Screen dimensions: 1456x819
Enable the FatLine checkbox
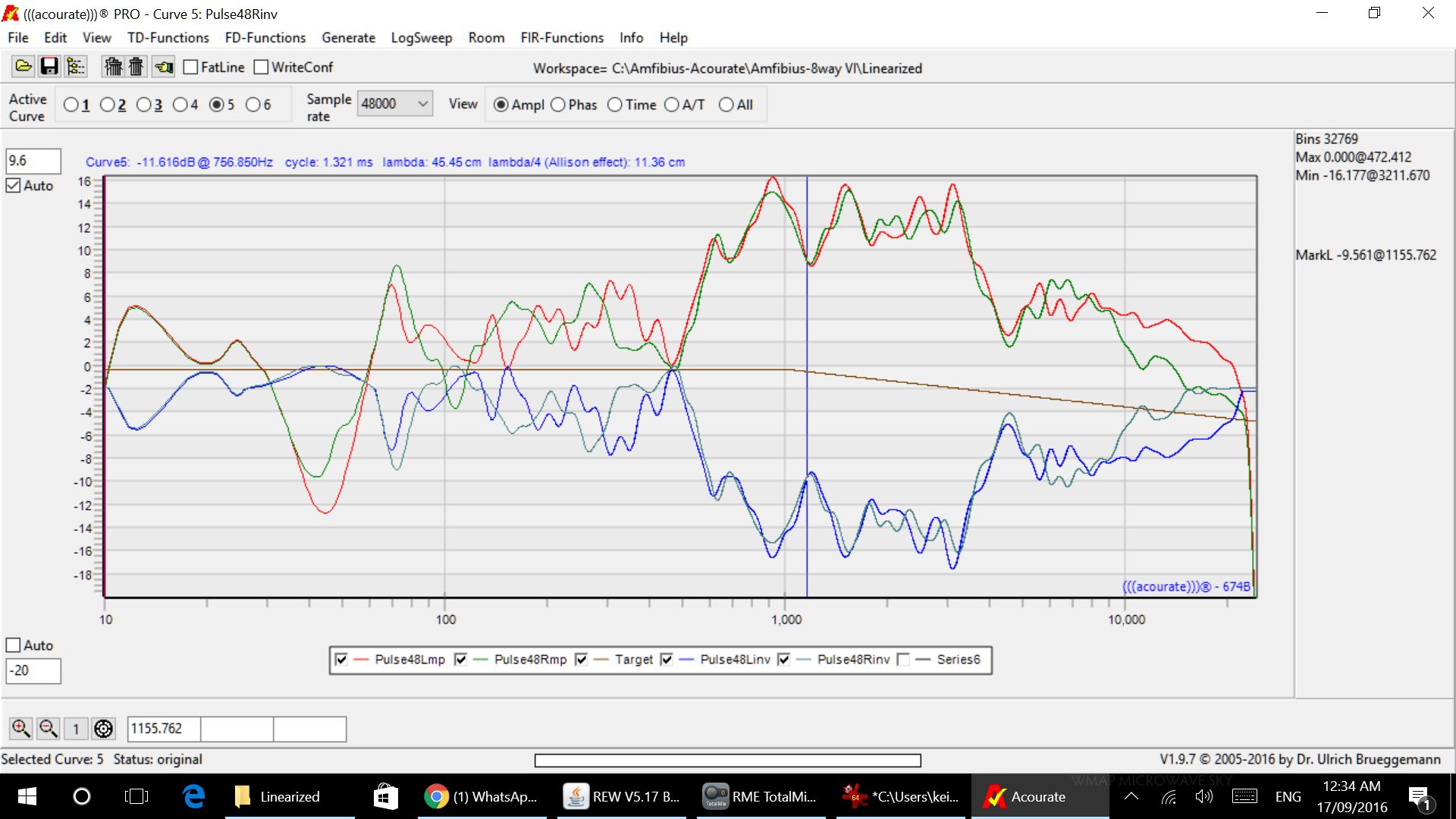coord(190,67)
